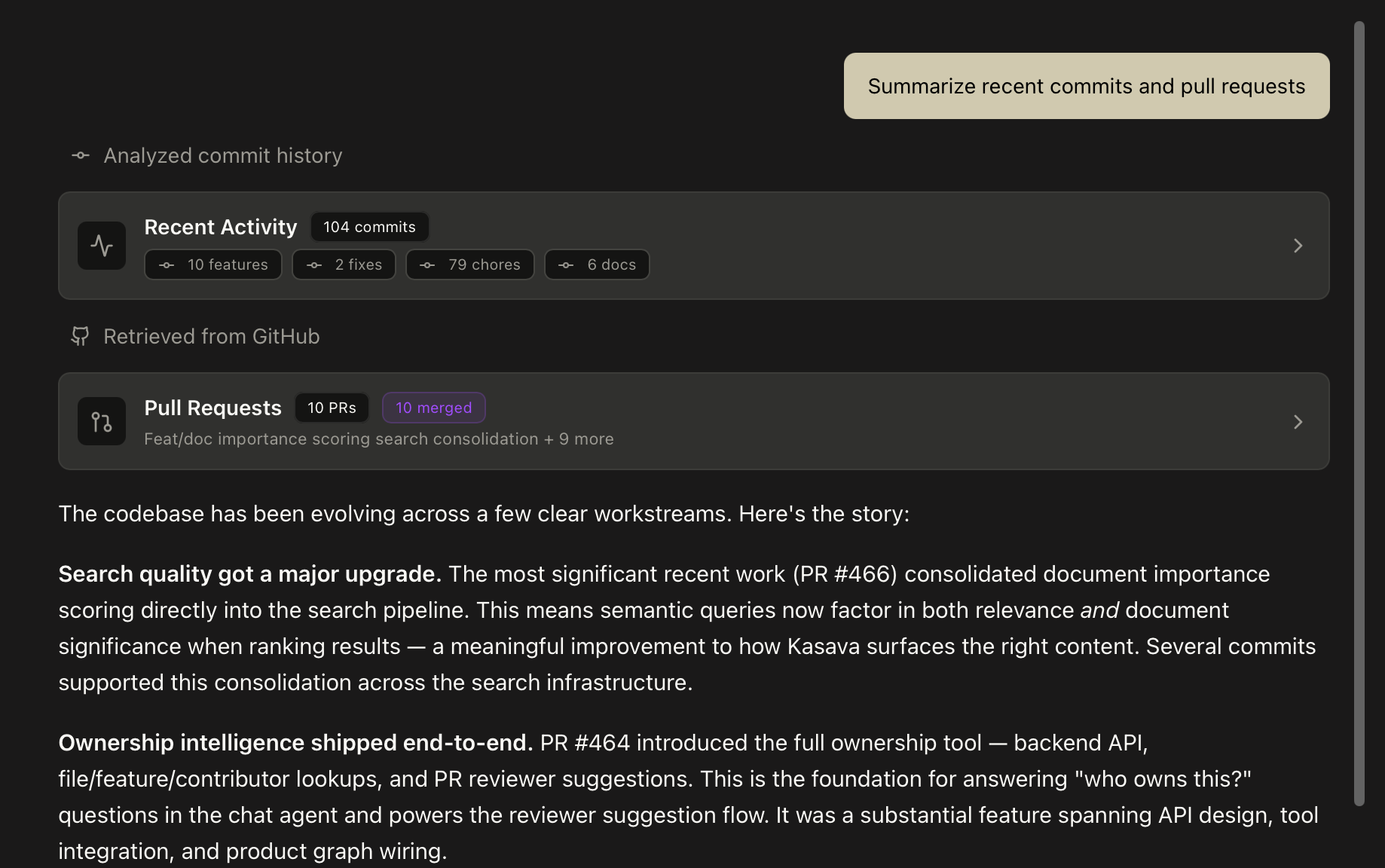
Task: Expand the Pull Requests card with its chevron
Action: [x=1298, y=422]
